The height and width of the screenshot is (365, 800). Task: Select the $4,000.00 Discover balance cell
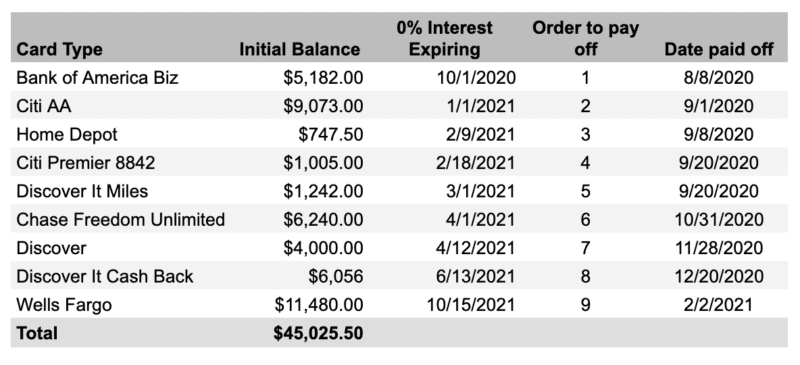coord(323,248)
